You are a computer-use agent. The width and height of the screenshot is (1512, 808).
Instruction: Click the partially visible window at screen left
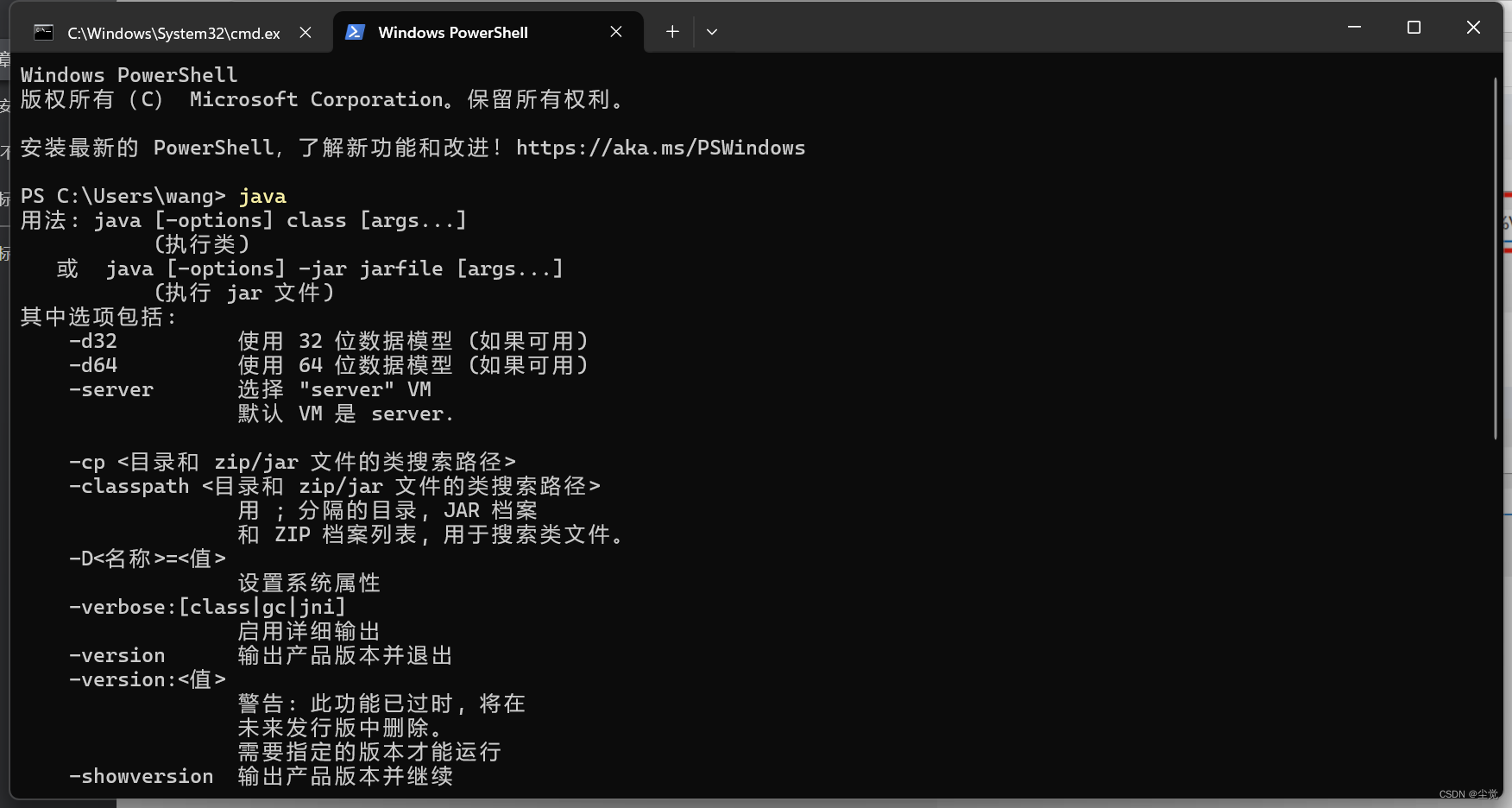click(x=5, y=173)
